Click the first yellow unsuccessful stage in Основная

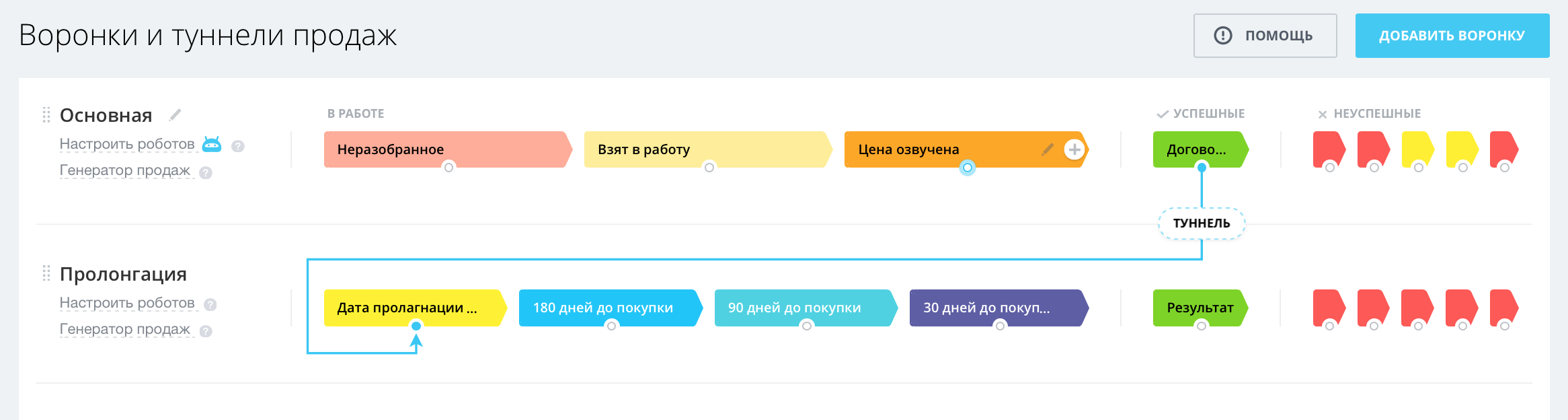tap(1417, 148)
